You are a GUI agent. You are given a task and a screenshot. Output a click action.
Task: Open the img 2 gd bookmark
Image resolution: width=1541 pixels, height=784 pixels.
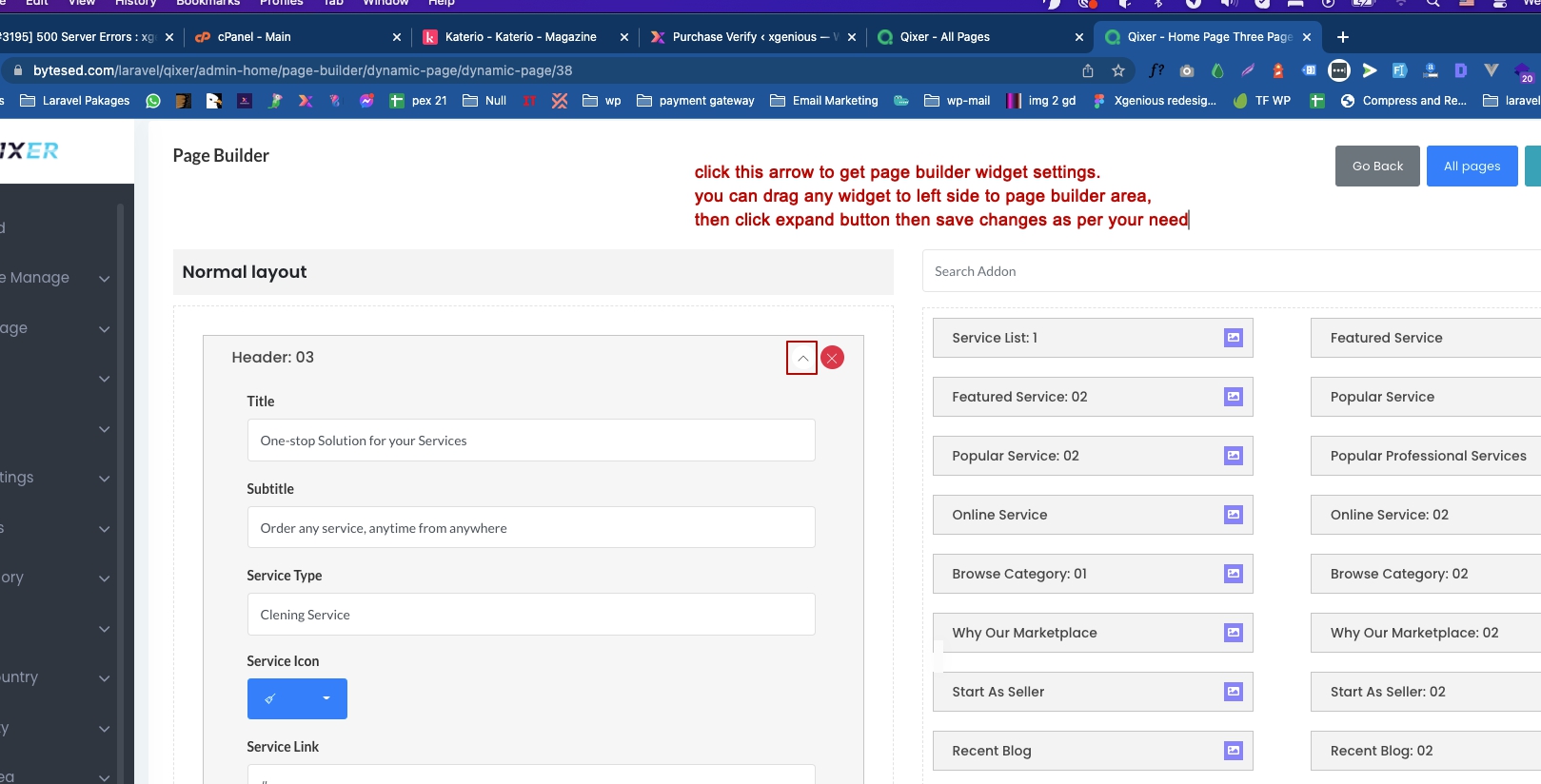click(1041, 101)
